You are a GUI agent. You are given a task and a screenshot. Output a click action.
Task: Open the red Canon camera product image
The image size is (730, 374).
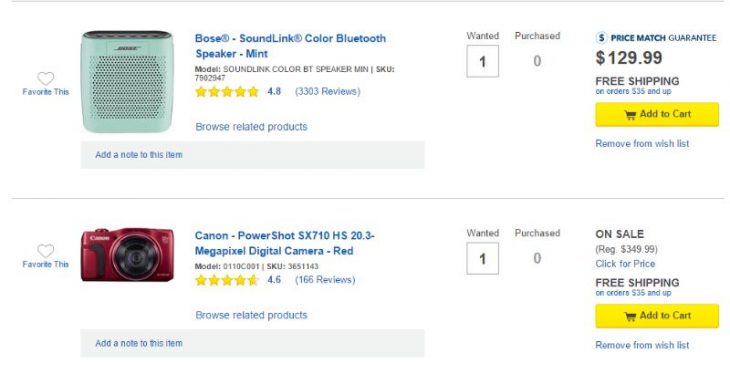(x=127, y=254)
